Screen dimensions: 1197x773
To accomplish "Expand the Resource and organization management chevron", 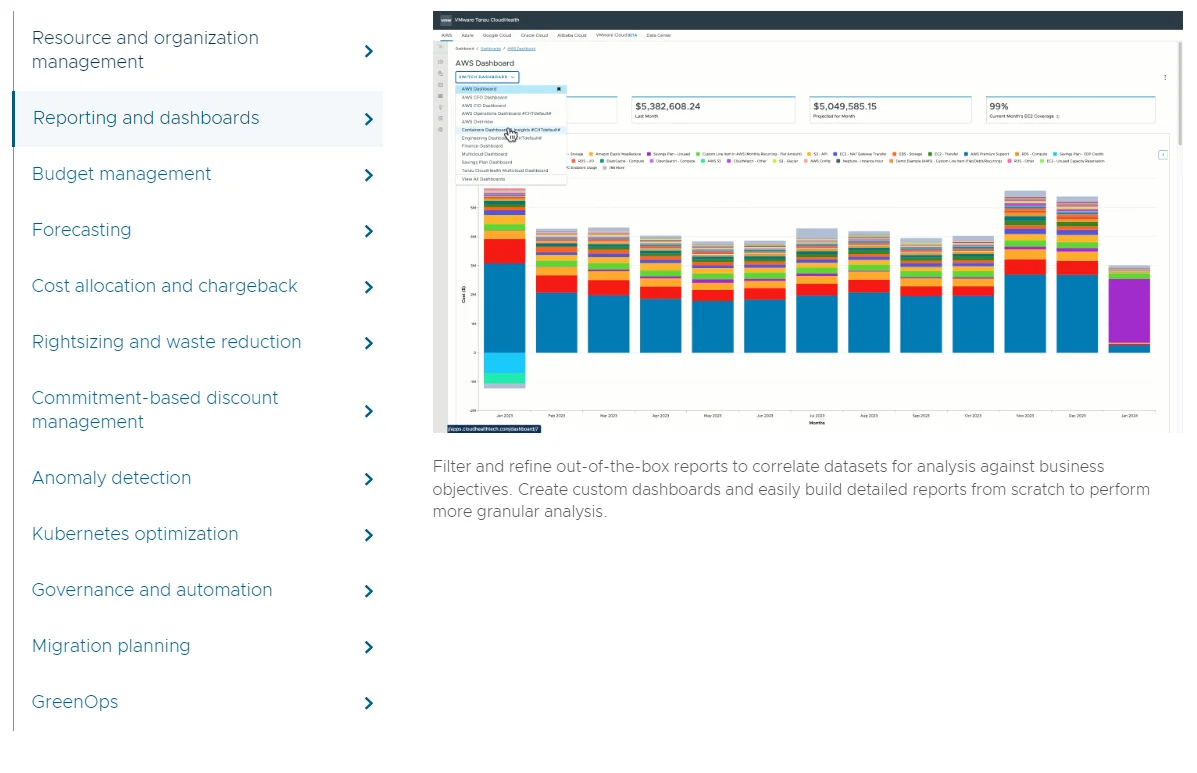I will click(369, 51).
